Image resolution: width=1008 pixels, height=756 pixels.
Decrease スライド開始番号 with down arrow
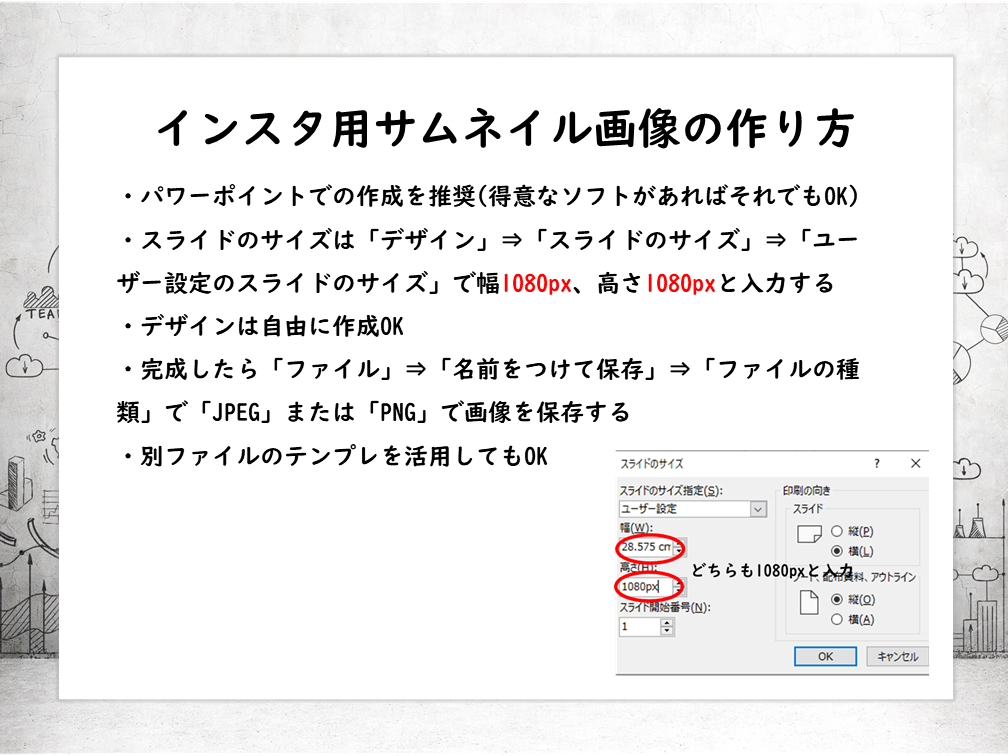pos(667,632)
